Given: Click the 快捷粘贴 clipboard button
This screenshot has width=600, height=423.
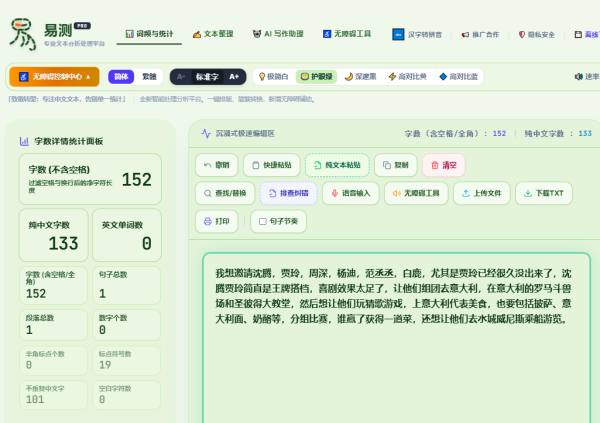Looking at the screenshot, I should click(272, 165).
